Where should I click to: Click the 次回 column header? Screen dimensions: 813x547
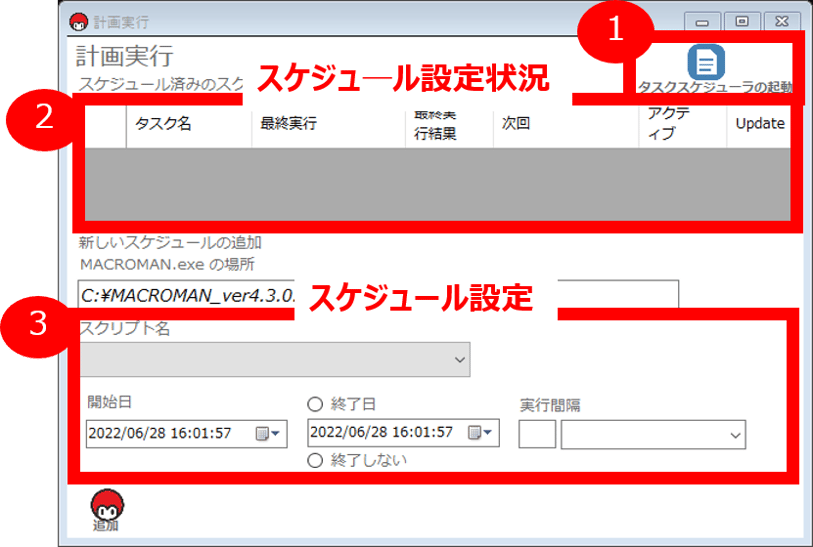(x=566, y=124)
